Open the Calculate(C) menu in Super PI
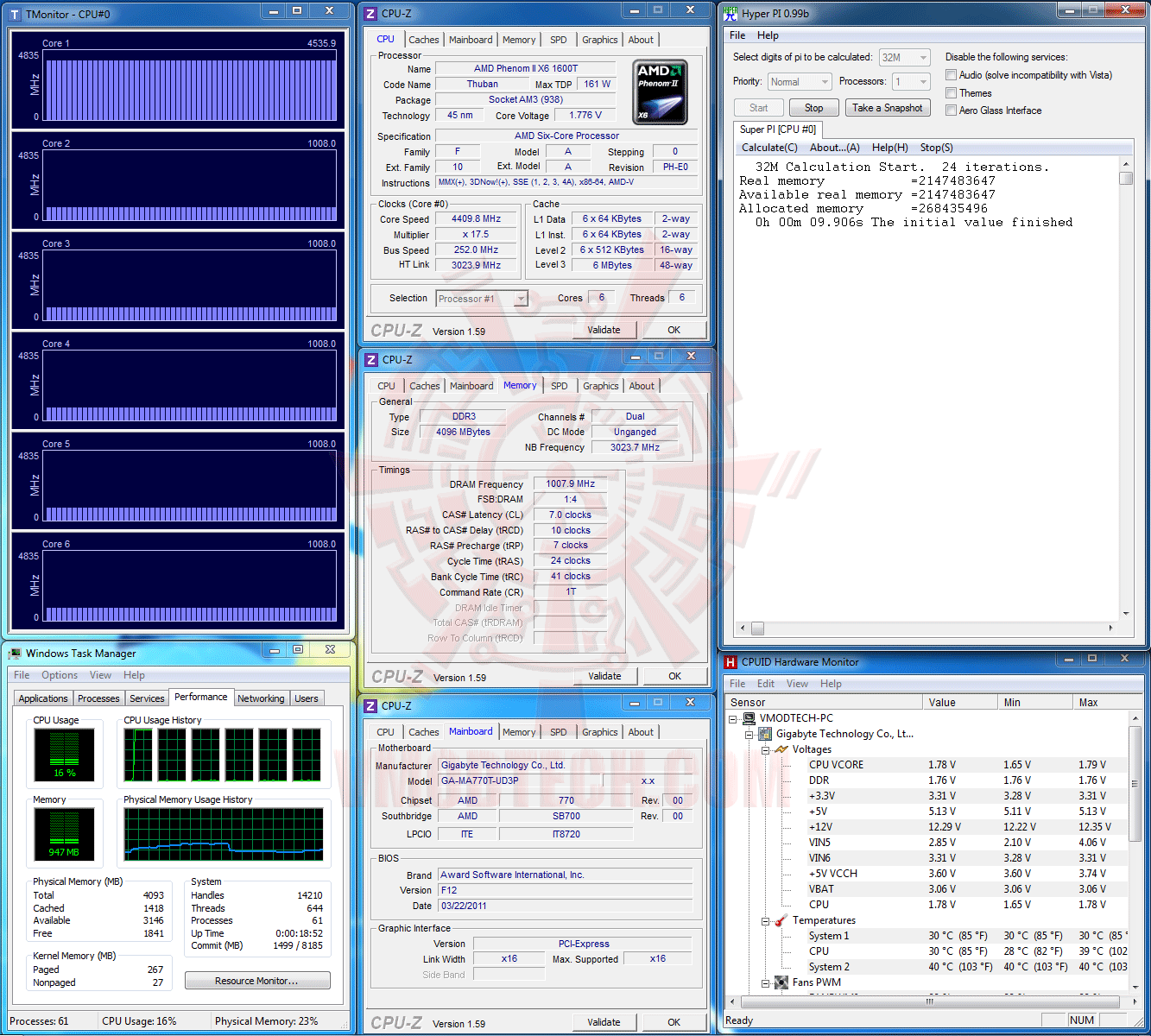1151x1036 pixels. click(769, 148)
